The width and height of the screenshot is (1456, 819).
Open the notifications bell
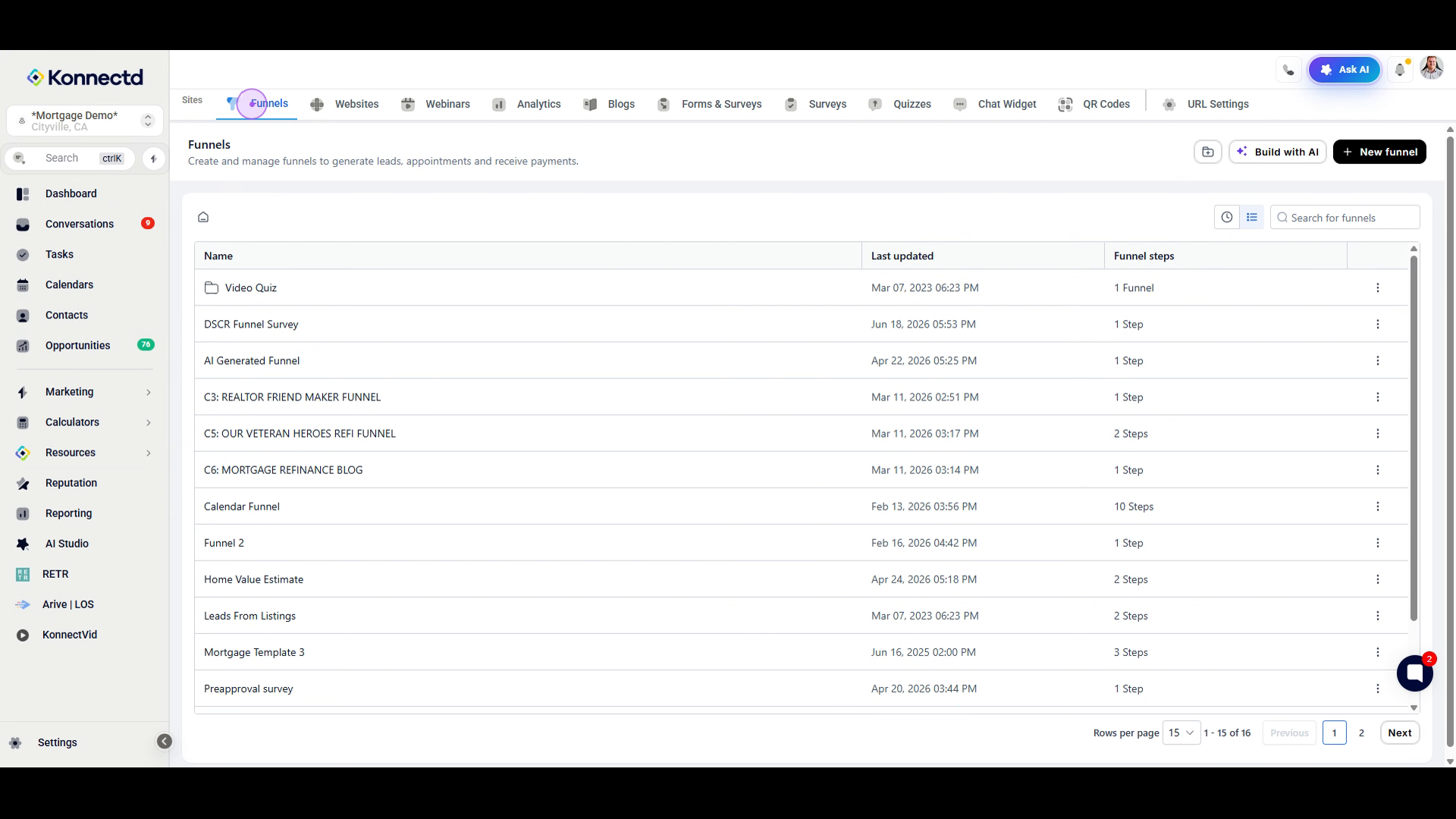click(1401, 70)
